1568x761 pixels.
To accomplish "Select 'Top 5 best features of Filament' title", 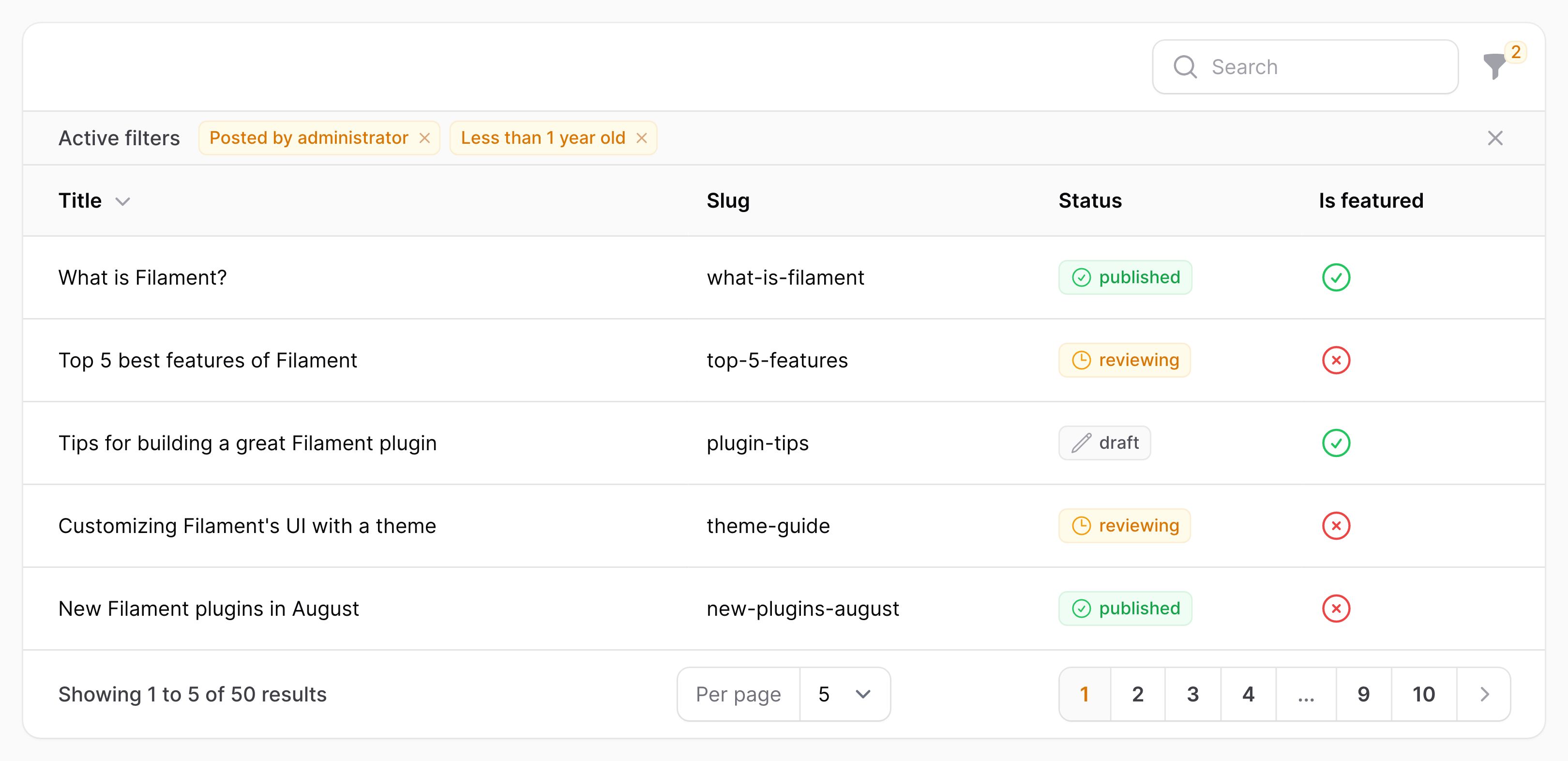I will [208, 360].
